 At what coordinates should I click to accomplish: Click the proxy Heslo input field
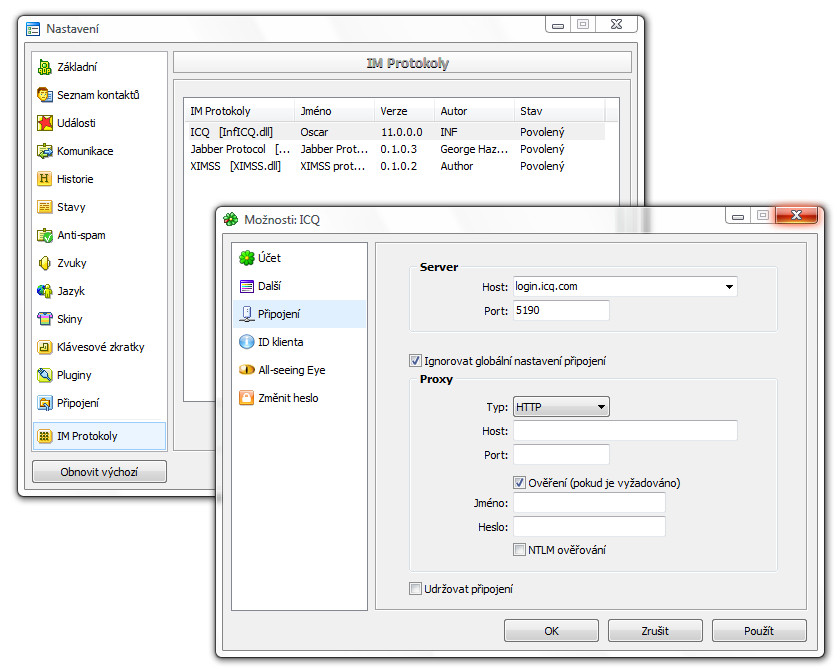click(x=589, y=526)
